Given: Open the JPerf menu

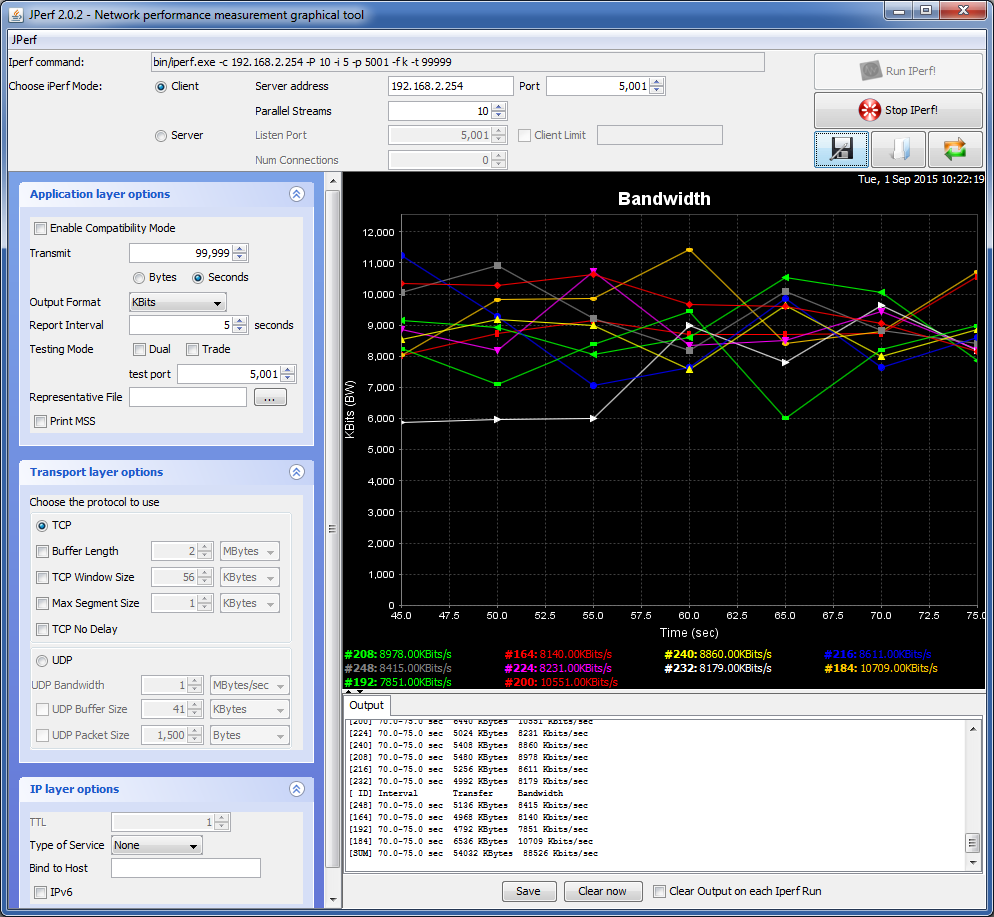Looking at the screenshot, I should [x=23, y=40].
